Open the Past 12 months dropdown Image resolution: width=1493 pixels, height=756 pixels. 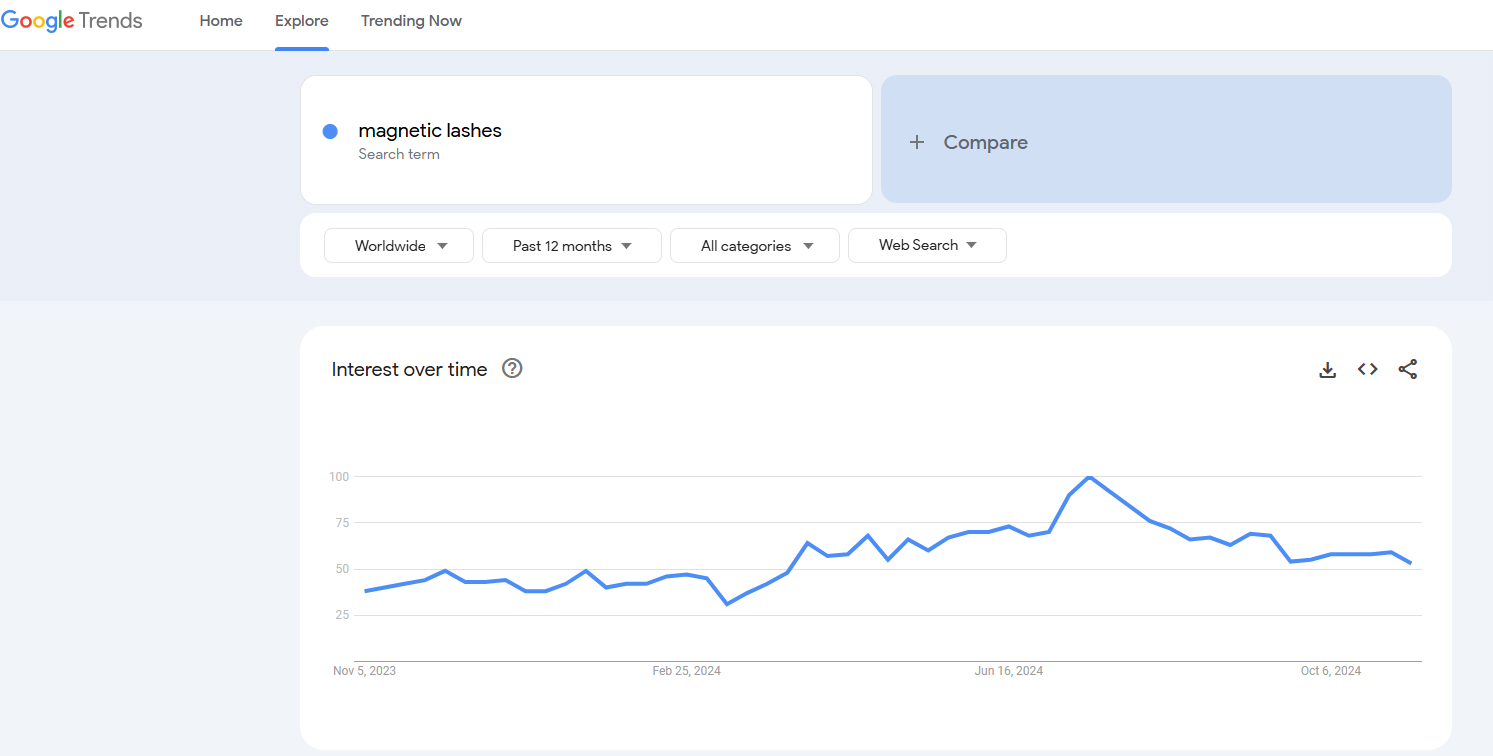pos(572,246)
